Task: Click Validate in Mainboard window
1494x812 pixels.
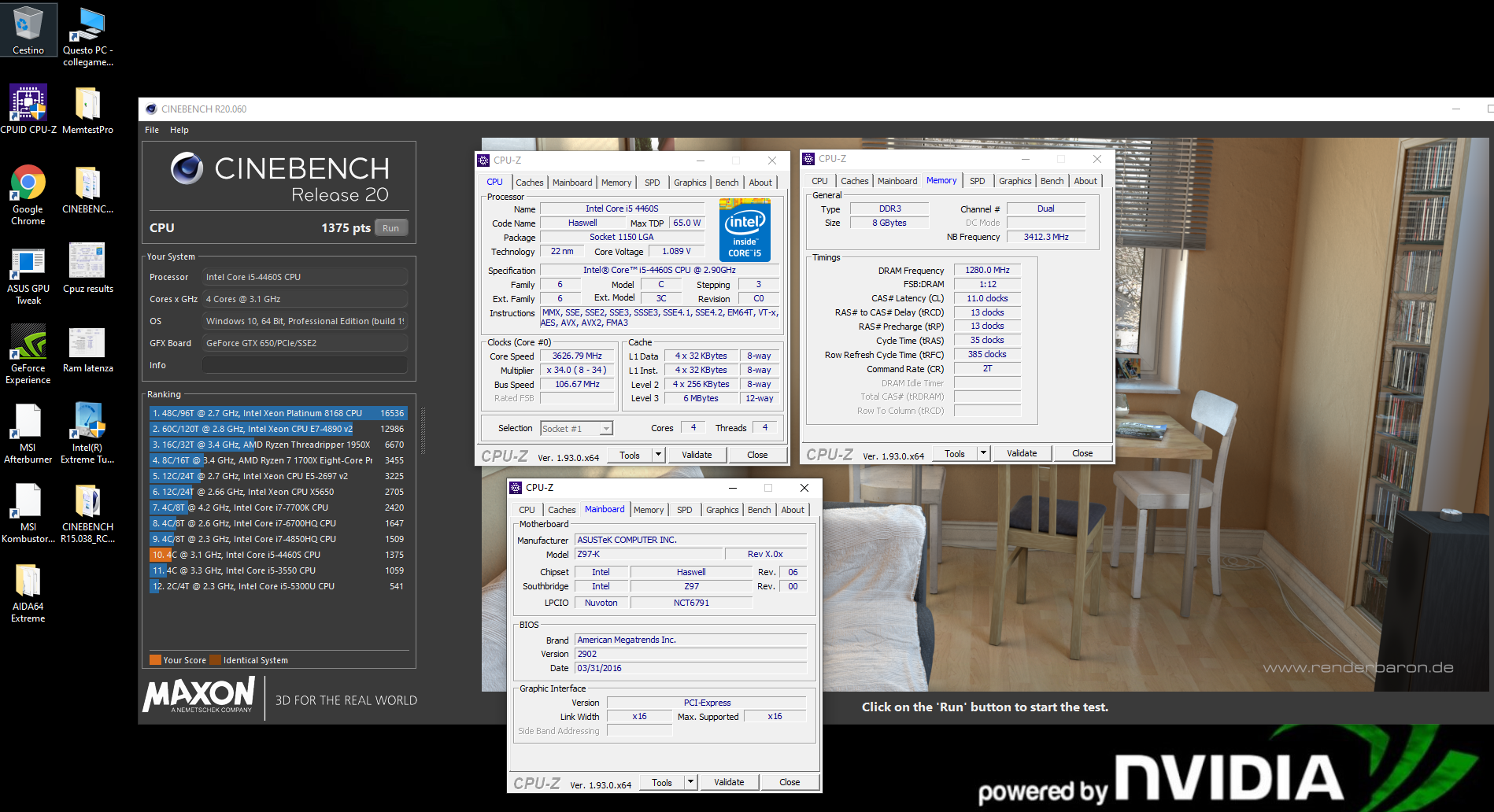Action: [x=729, y=782]
